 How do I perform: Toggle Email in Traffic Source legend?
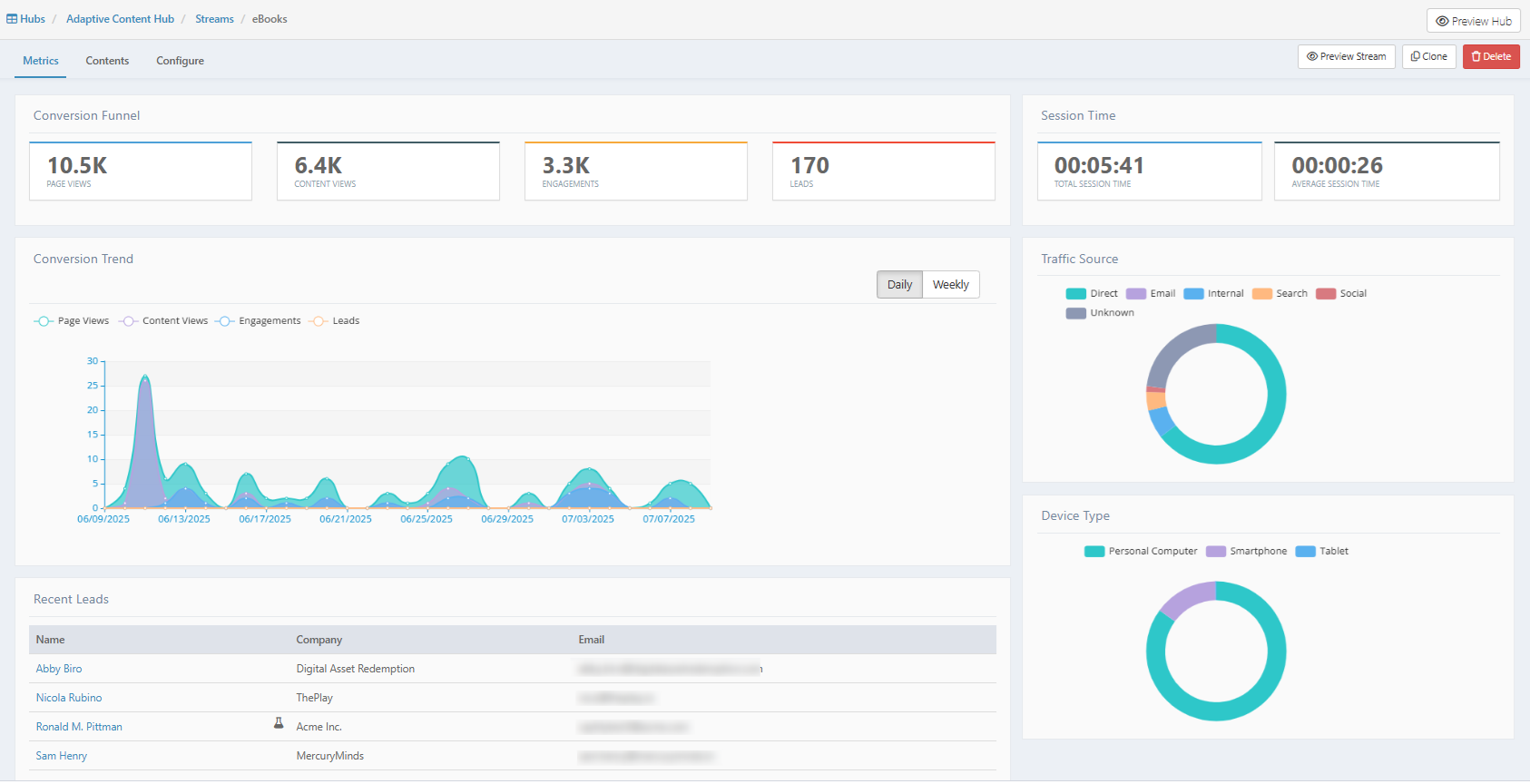coord(1151,293)
